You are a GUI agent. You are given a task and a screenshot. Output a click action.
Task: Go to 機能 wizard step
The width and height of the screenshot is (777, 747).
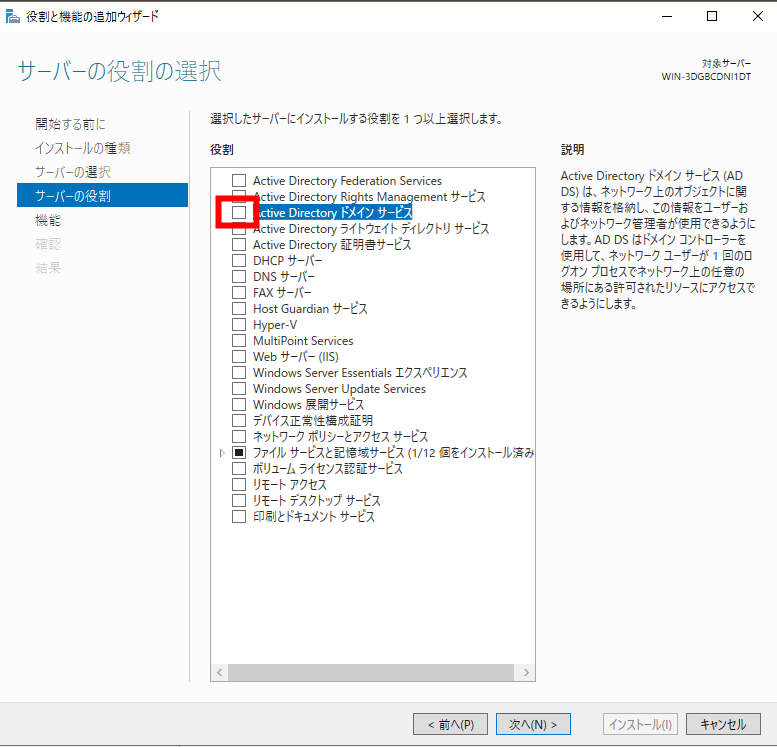point(48,220)
